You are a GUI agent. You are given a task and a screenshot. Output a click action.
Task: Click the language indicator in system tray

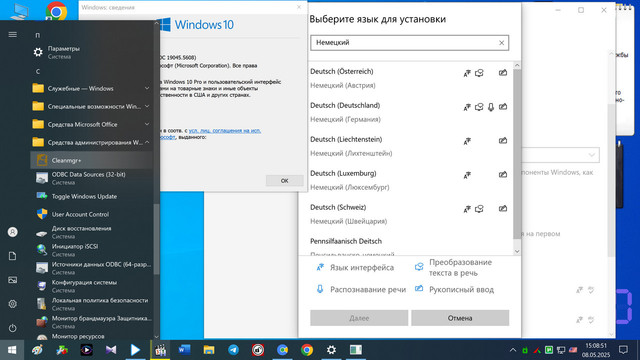(x=573, y=350)
